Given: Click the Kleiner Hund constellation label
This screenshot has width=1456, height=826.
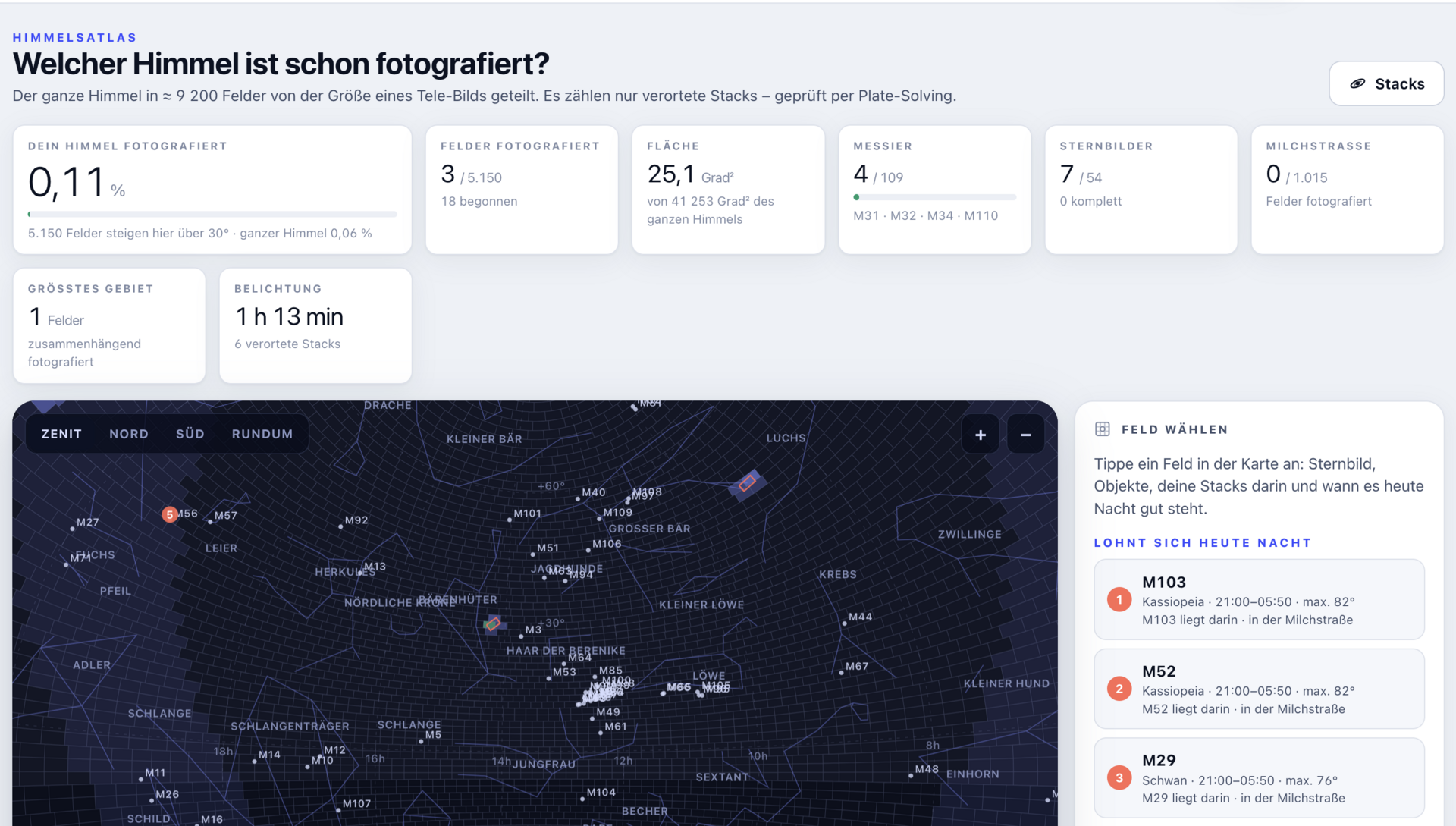Looking at the screenshot, I should 1006,683.
